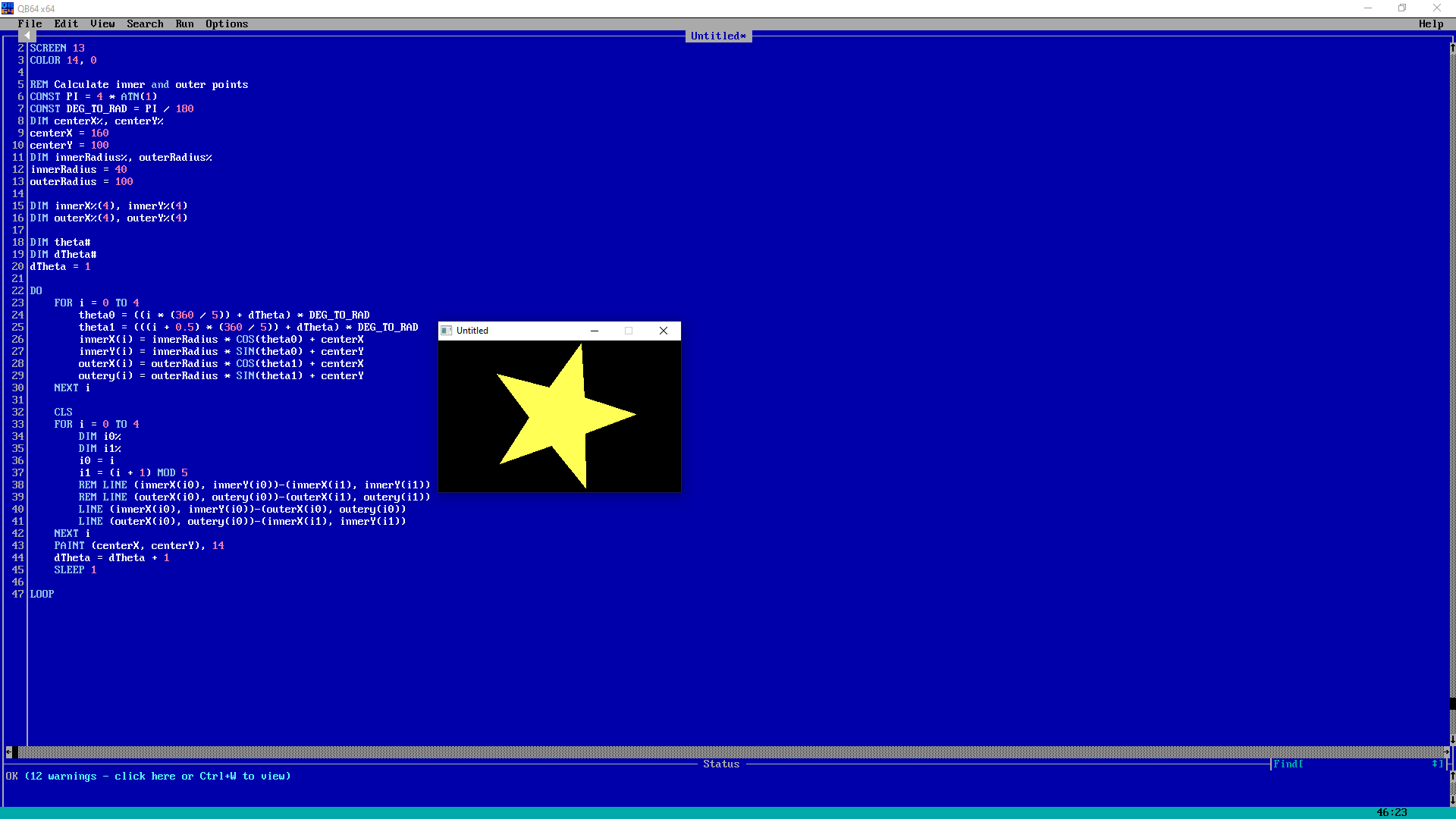
Task: Expand the Search menu
Action: 145,24
